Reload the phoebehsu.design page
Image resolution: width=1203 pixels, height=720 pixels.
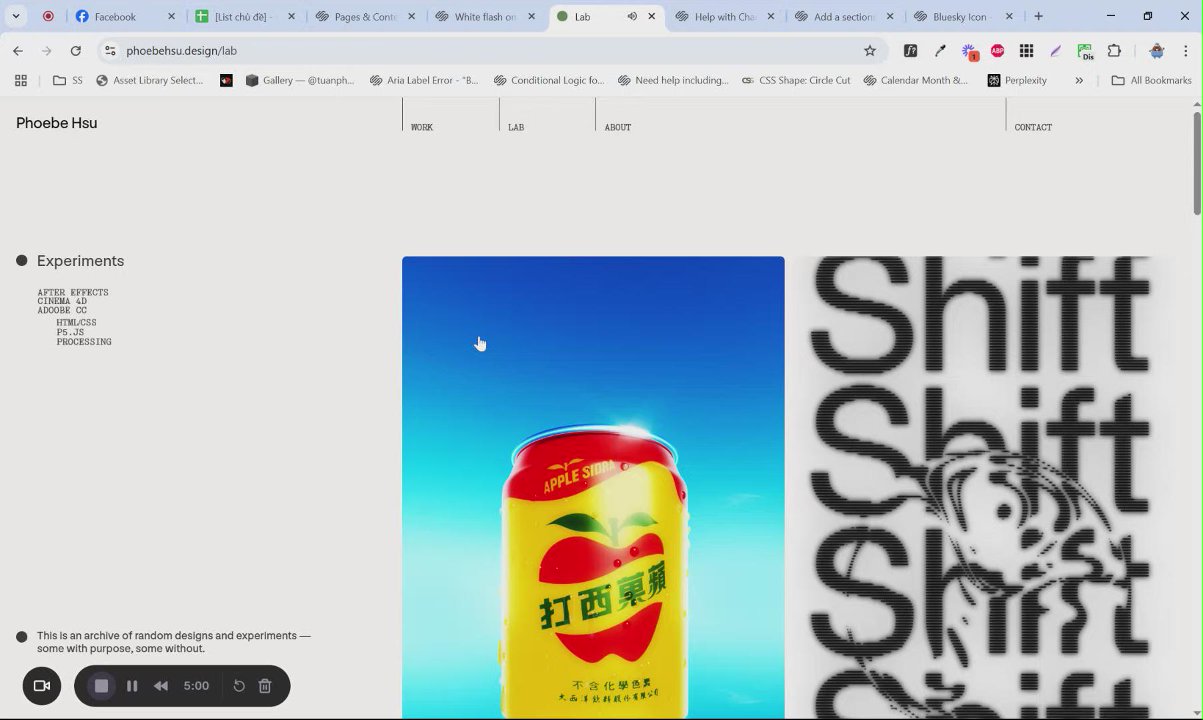[75, 51]
